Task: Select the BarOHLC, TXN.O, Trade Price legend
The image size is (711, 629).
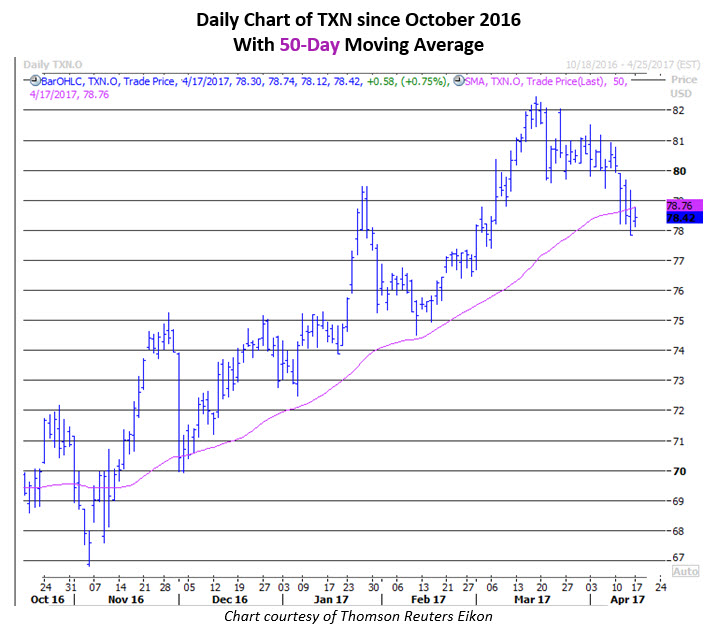Action: click(x=109, y=82)
